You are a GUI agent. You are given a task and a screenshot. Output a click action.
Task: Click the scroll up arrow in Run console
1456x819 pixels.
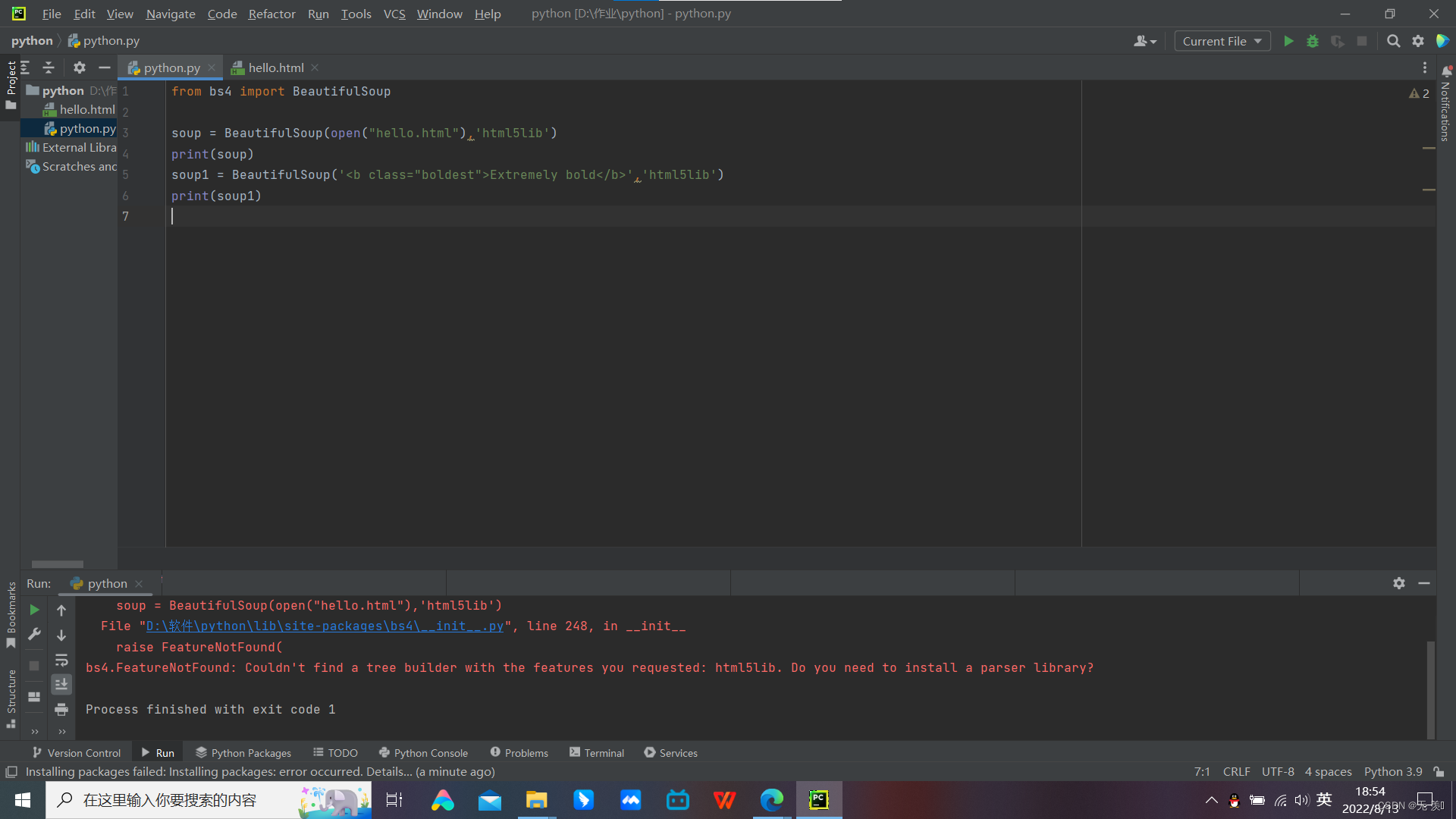click(x=60, y=608)
